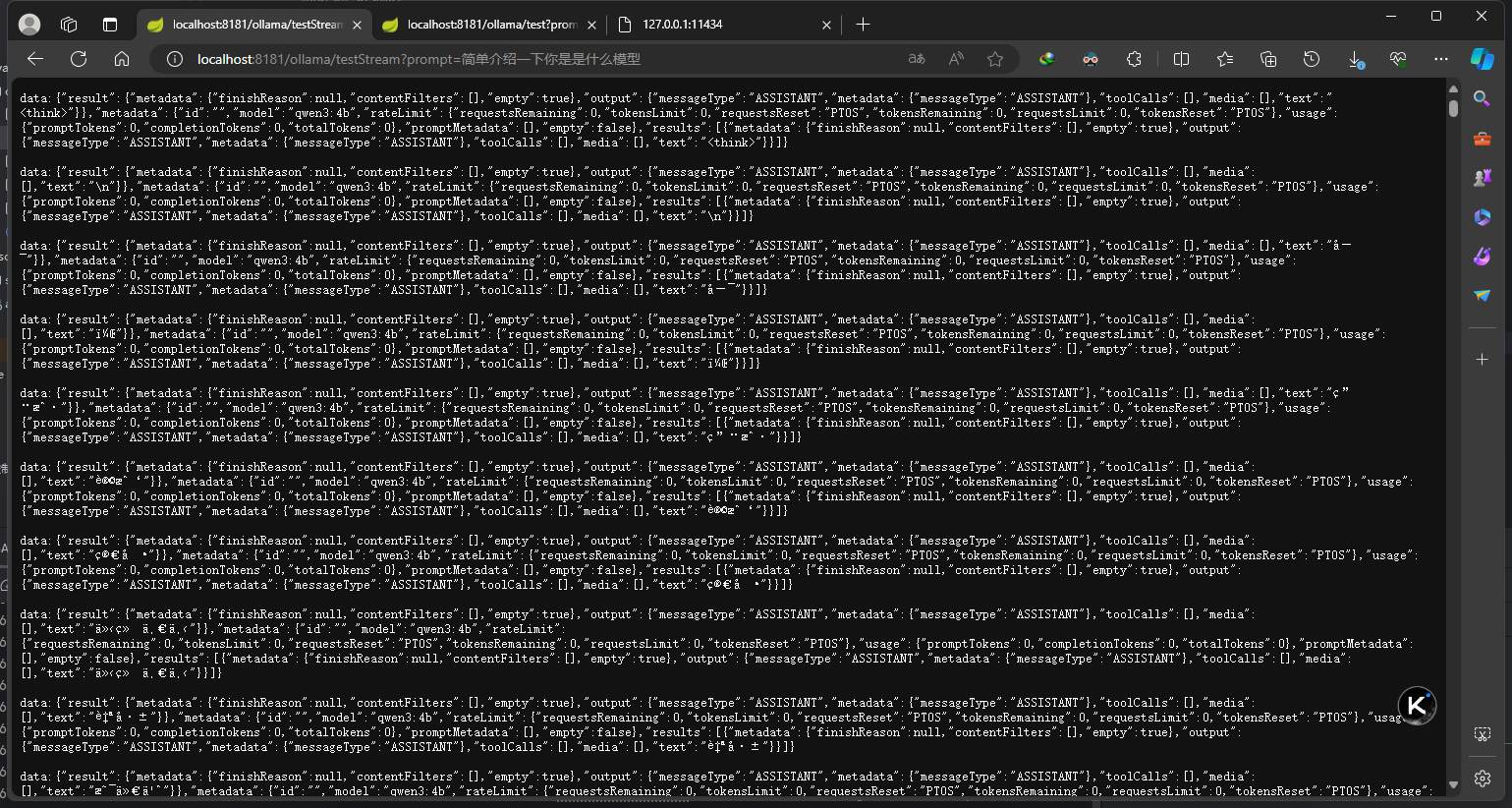This screenshot has height=808, width=1512.
Task: Open Browser essentials heart icon
Action: tap(1398, 59)
